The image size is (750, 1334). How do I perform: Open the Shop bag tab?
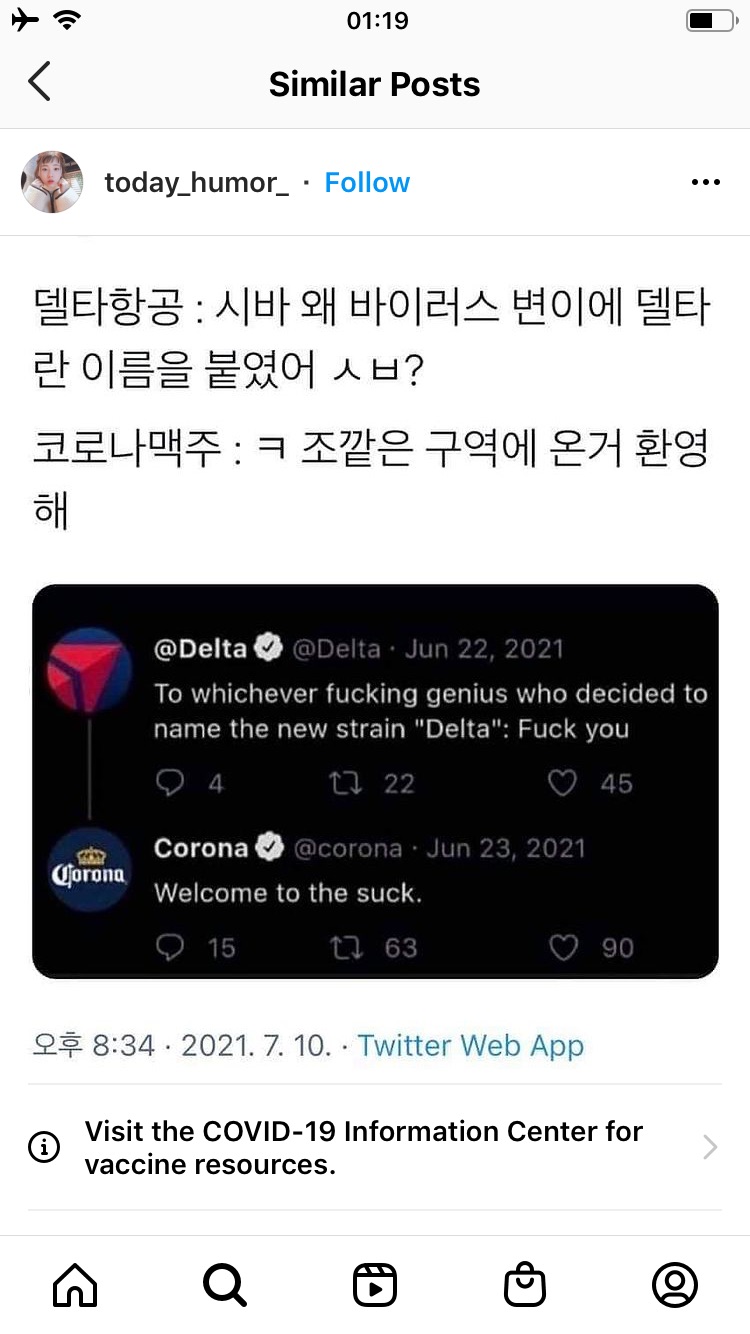coord(525,1285)
